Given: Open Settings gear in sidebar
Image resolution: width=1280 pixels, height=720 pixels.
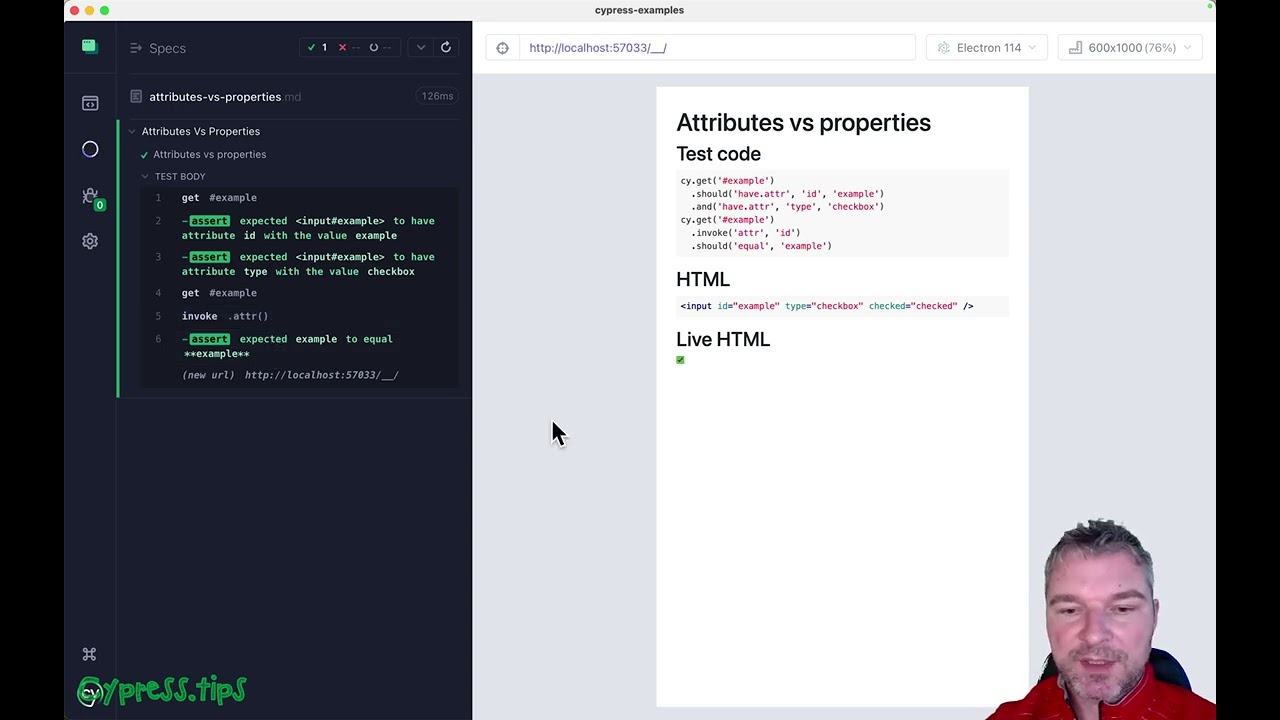Looking at the screenshot, I should [x=90, y=241].
